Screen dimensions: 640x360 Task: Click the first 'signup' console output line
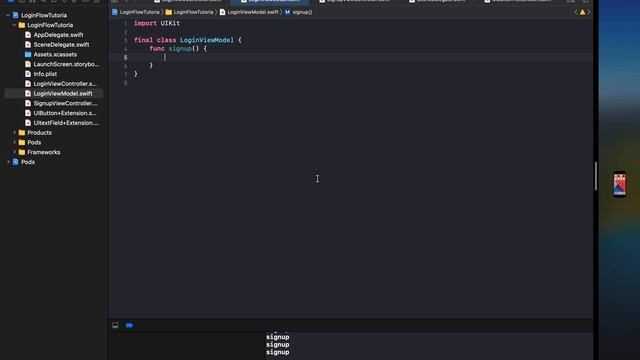click(278, 337)
